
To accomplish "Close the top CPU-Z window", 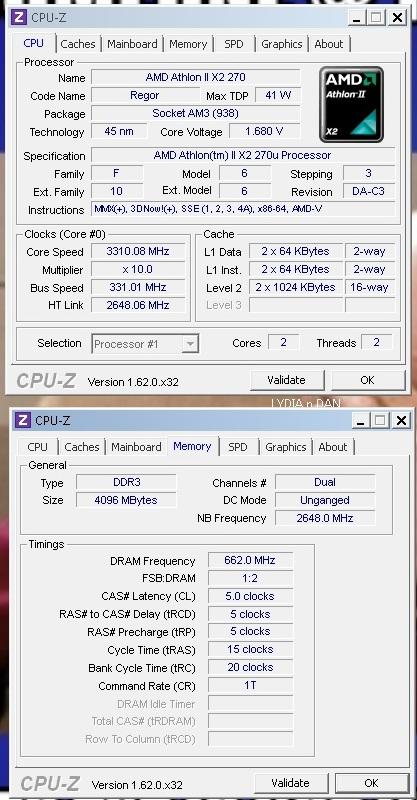I will click(397, 18).
